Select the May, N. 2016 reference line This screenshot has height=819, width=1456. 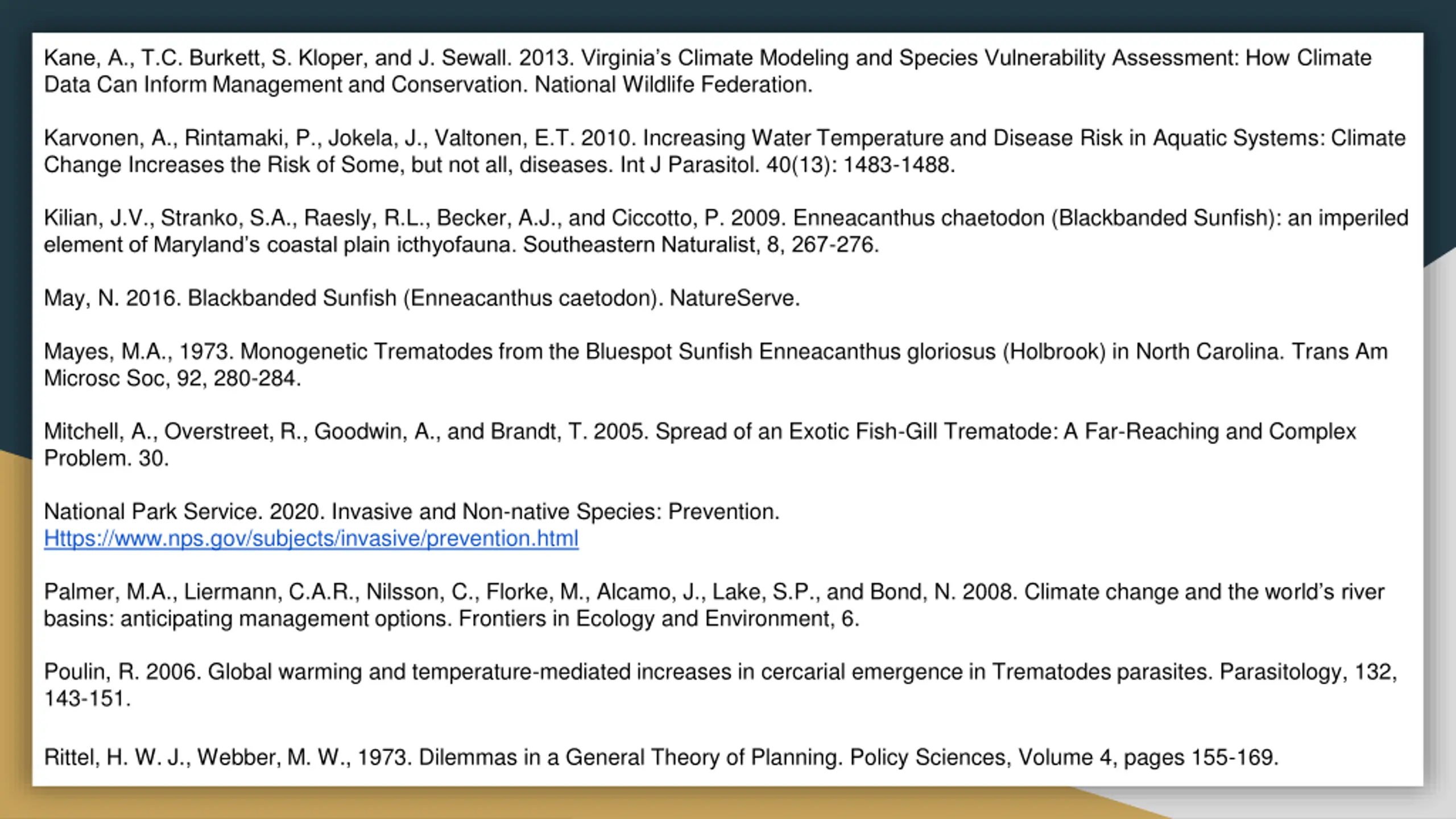422,298
